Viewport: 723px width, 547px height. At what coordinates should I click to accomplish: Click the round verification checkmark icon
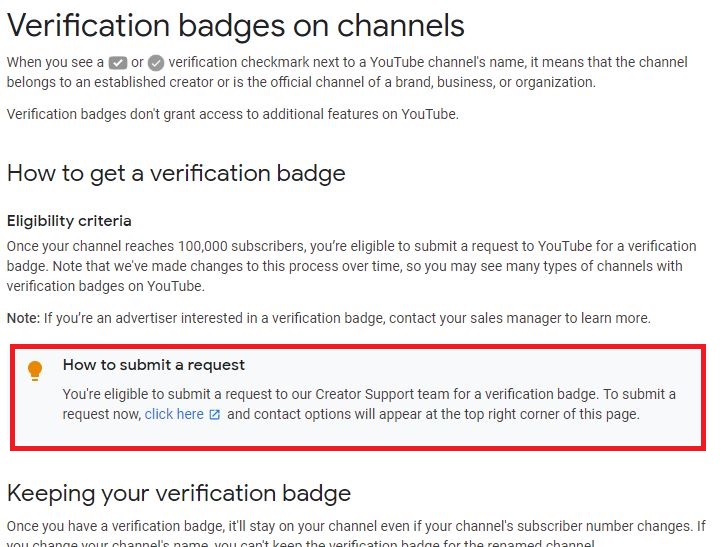[x=156, y=62]
